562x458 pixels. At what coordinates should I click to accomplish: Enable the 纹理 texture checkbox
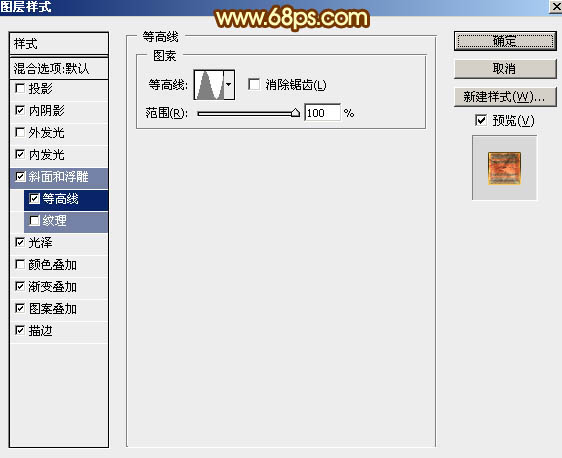pyautogui.click(x=34, y=220)
